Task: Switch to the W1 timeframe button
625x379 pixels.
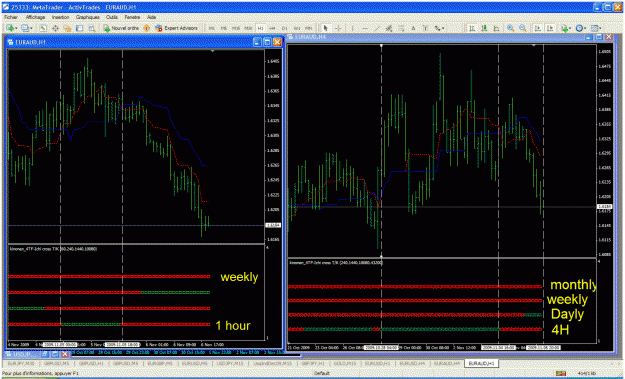Action: (297, 28)
